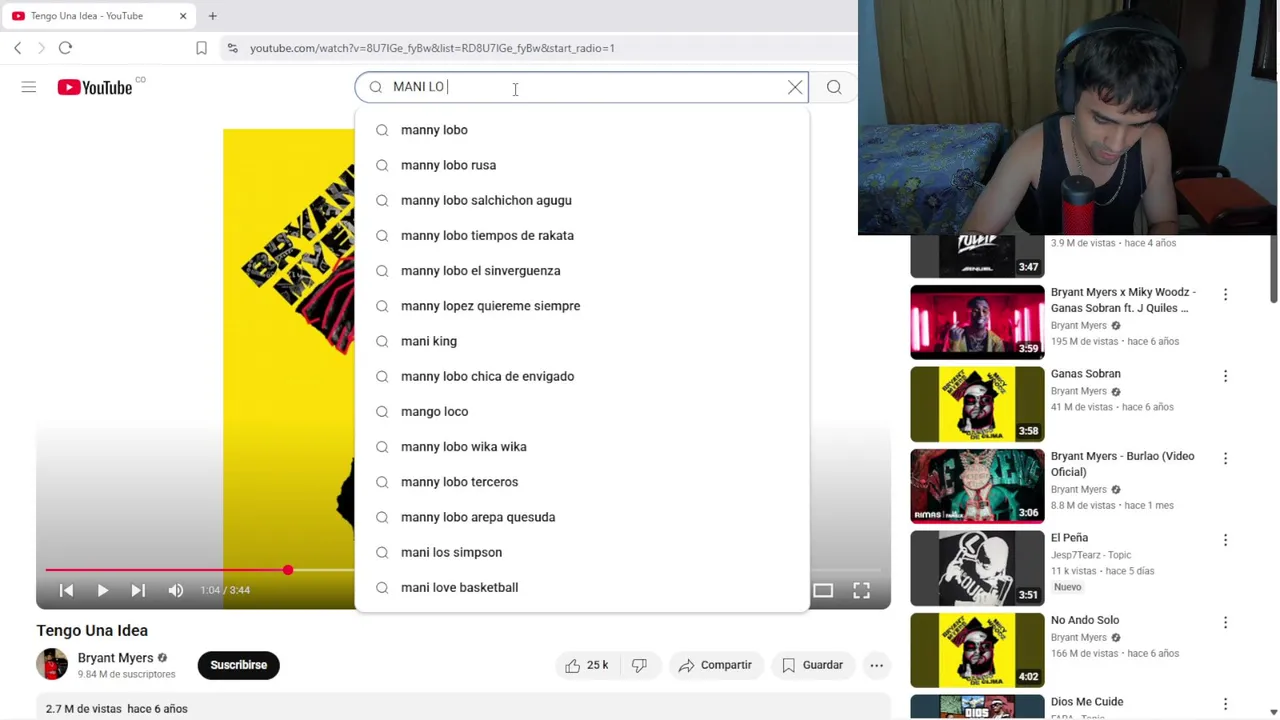Open Ganas Sobran ft. J Quiles thumbnail
This screenshot has width=1280, height=720.
[x=977, y=322]
